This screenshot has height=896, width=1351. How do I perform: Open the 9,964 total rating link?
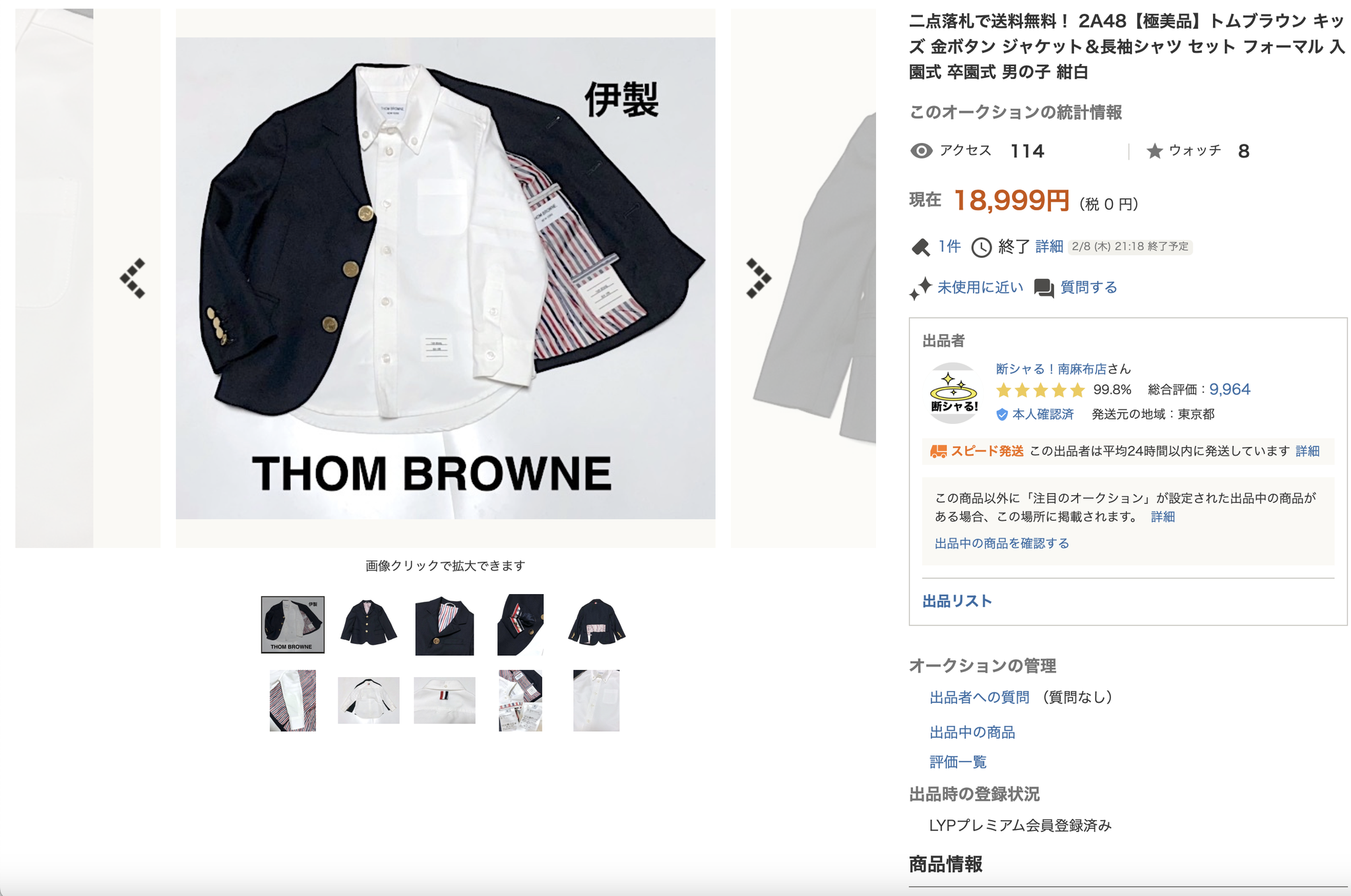pyautogui.click(x=1230, y=389)
